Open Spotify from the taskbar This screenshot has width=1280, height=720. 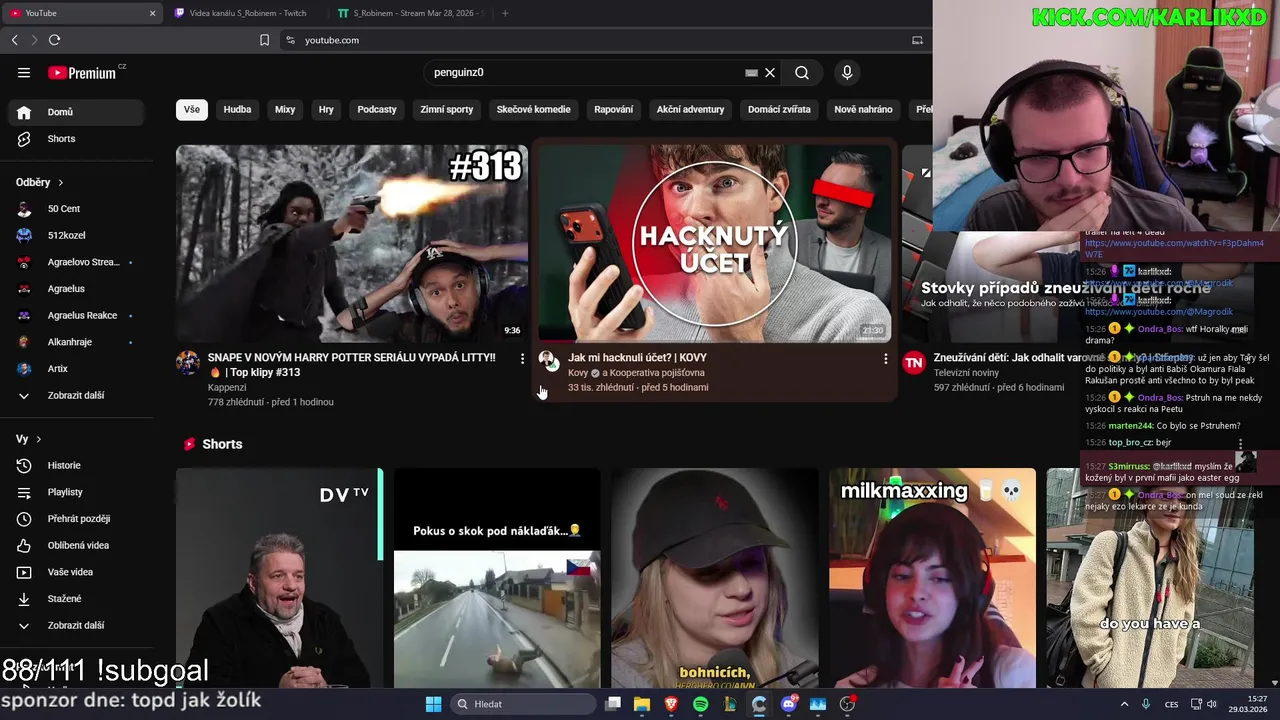700,704
